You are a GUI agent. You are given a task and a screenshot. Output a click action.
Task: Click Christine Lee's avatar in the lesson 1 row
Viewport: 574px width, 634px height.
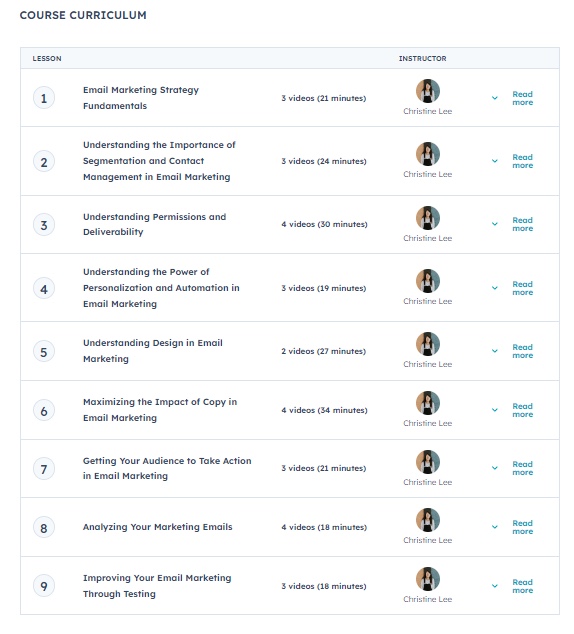428,91
